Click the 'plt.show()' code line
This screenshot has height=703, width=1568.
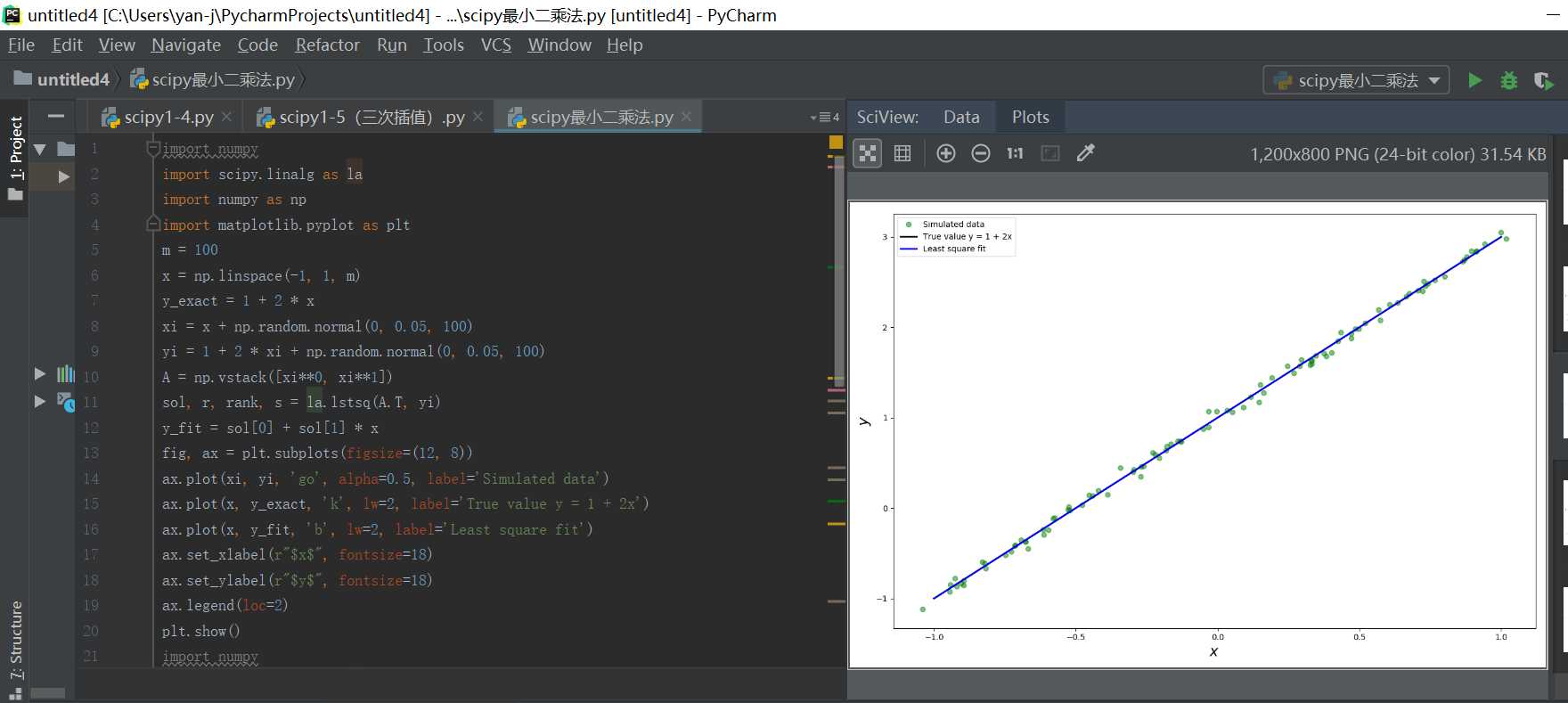click(200, 631)
